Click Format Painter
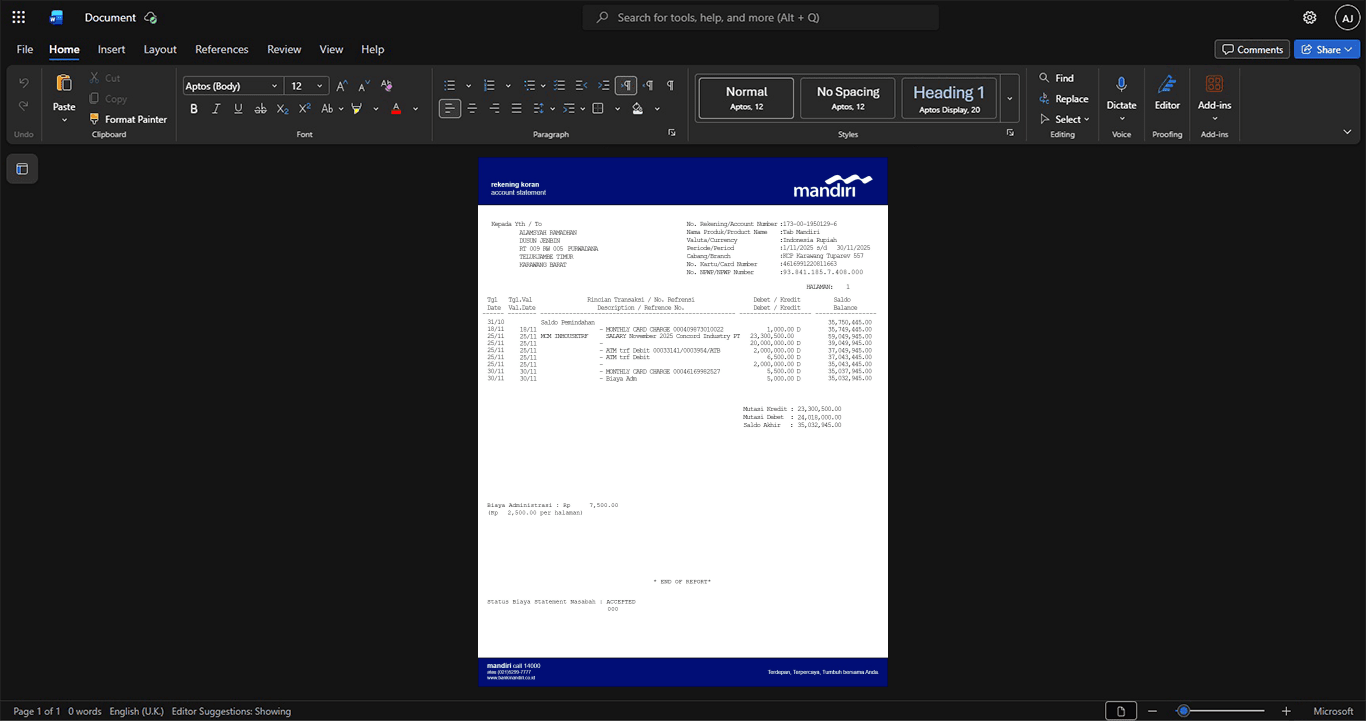The width and height of the screenshot is (1366, 721). pyautogui.click(x=128, y=119)
